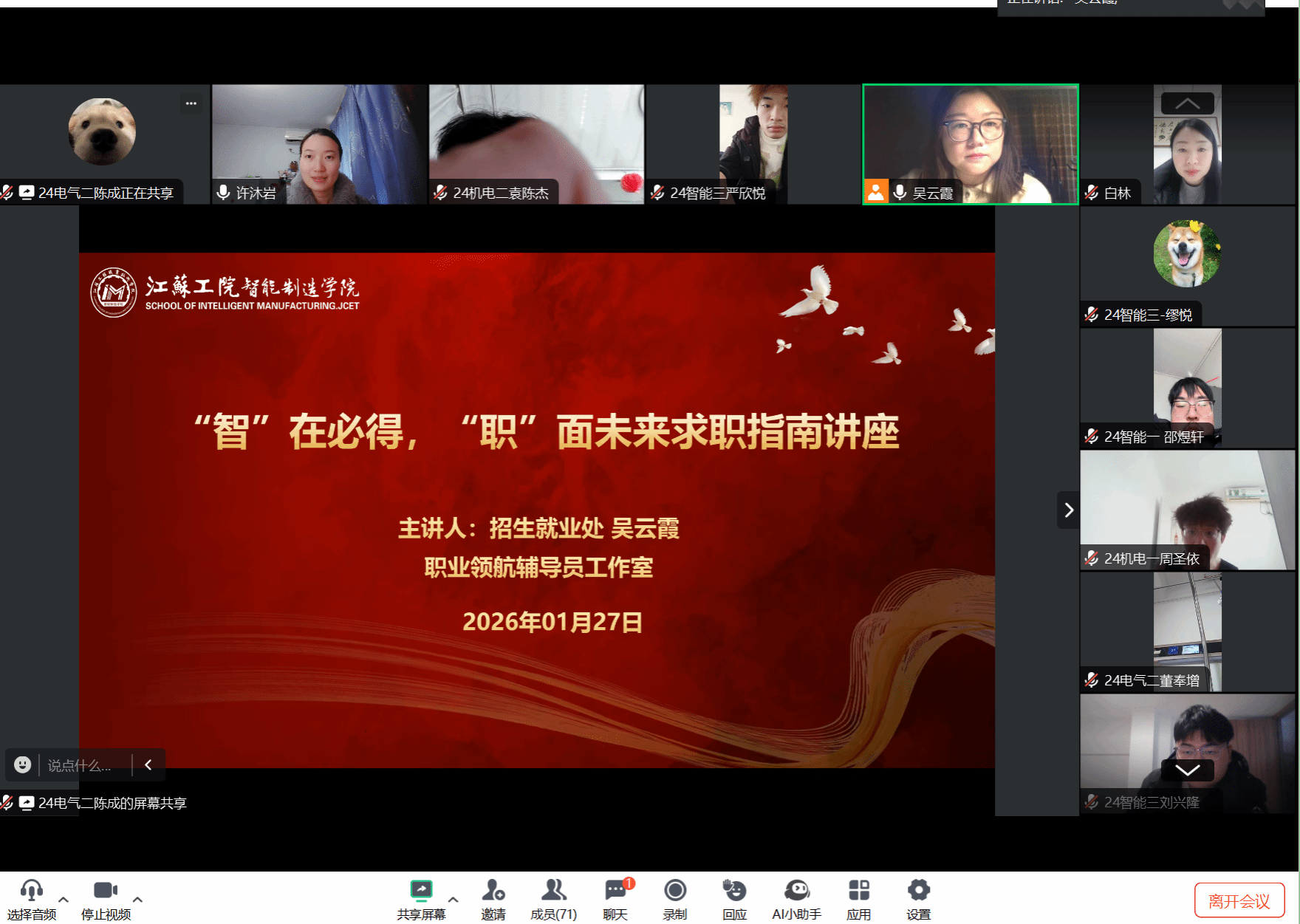Viewport: 1300px width, 924px height.
Task: Open the AI小助手 assistant
Action: coord(796,891)
